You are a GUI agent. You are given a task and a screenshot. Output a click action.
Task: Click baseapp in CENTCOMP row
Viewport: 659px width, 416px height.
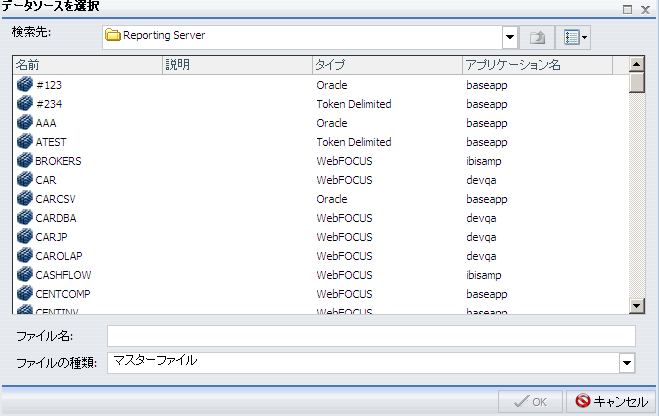click(x=487, y=294)
